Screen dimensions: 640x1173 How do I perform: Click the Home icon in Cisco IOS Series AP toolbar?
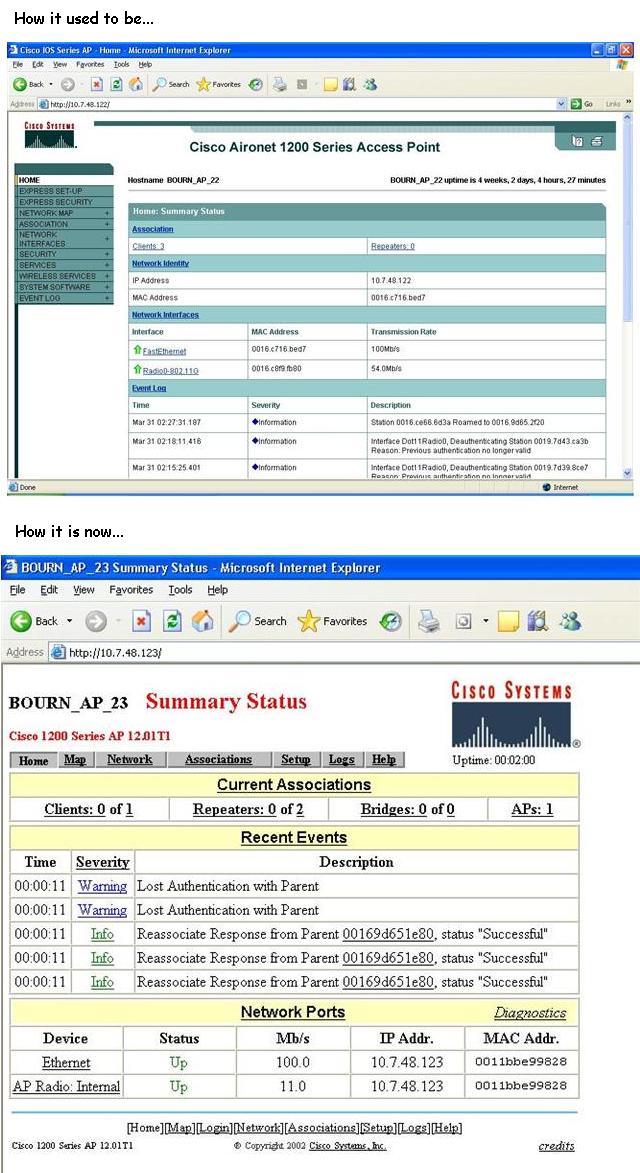136,85
